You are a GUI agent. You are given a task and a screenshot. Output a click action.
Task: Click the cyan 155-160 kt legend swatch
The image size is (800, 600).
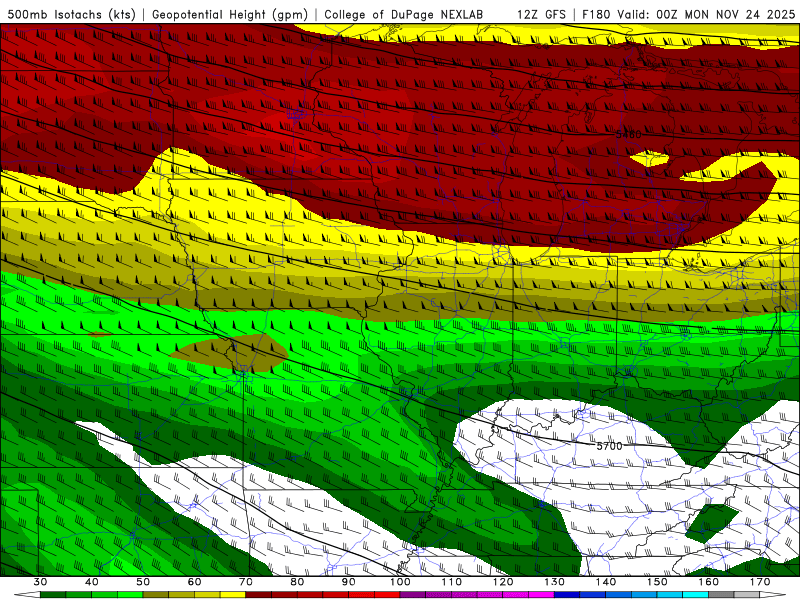pyautogui.click(x=695, y=594)
